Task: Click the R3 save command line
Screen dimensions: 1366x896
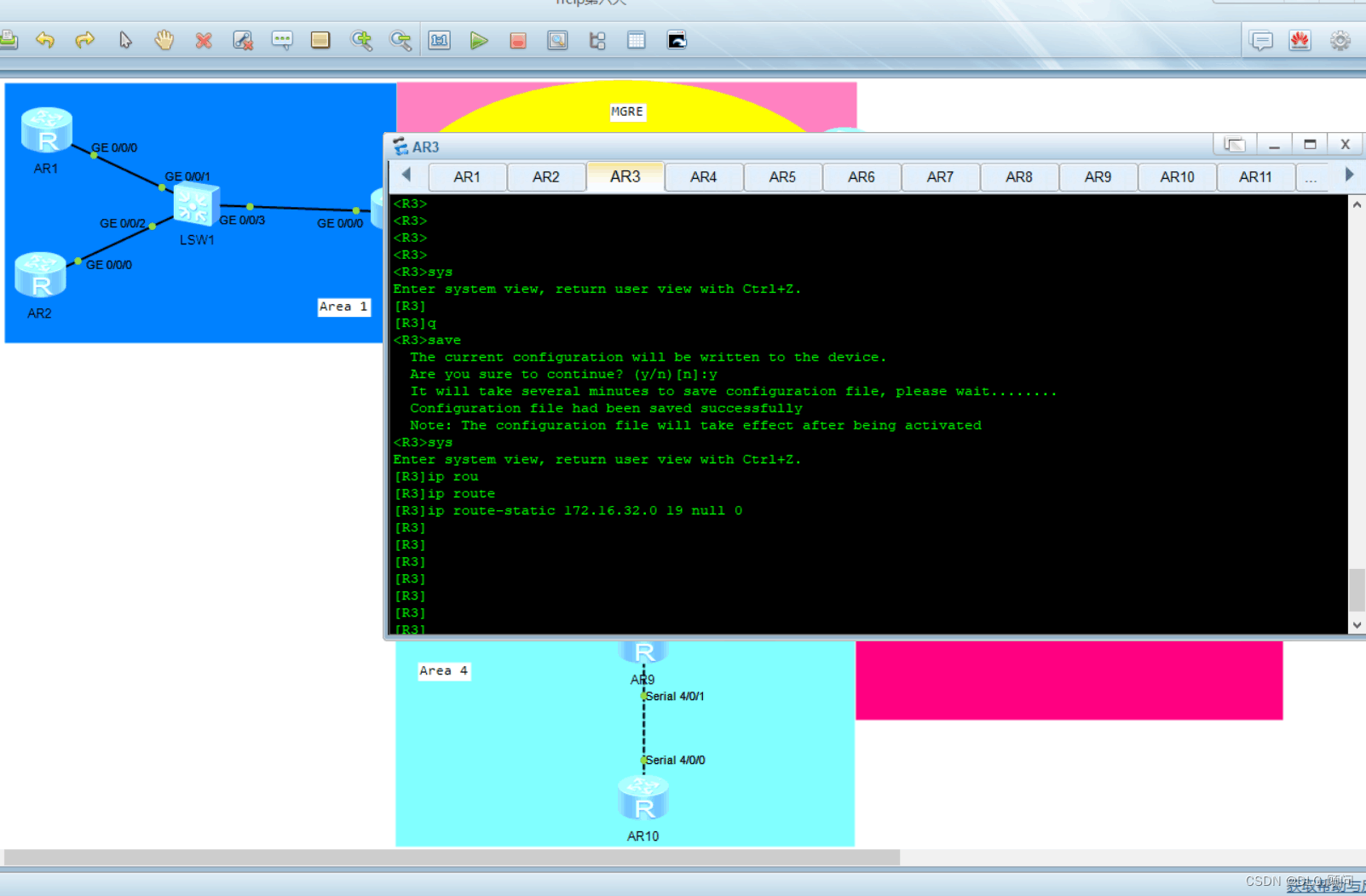Action: pos(427,341)
